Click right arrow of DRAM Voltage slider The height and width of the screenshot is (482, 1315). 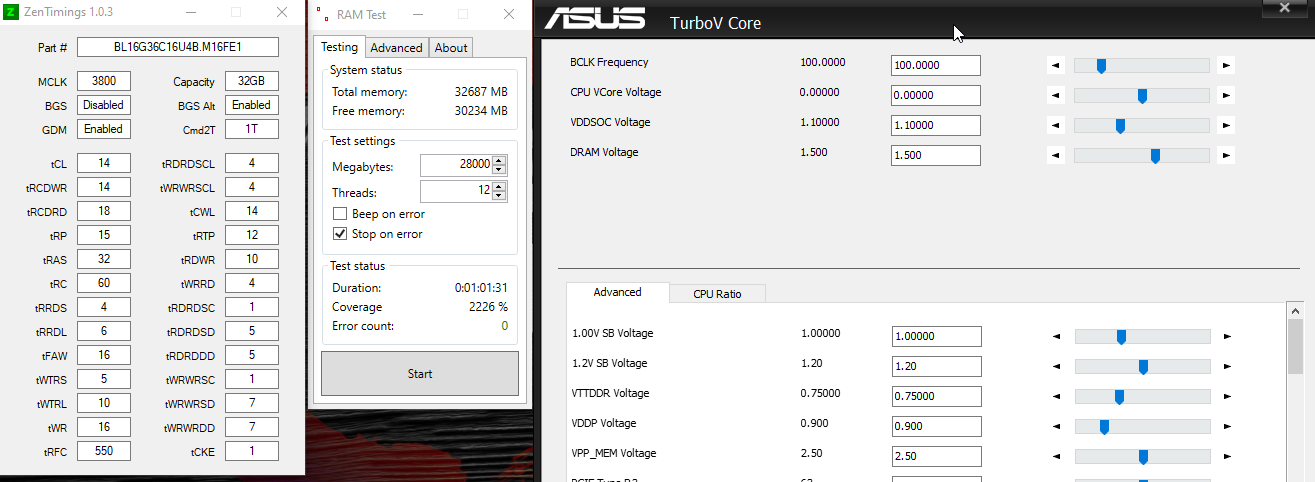(x=1227, y=156)
